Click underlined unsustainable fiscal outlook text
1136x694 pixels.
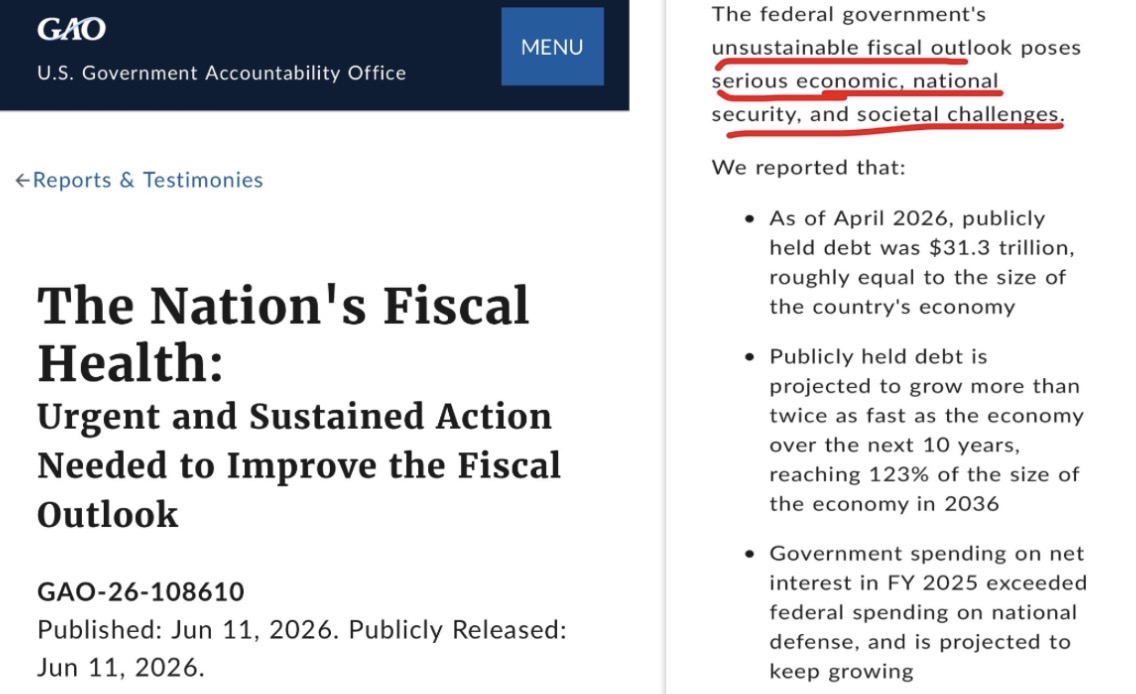click(x=861, y=48)
